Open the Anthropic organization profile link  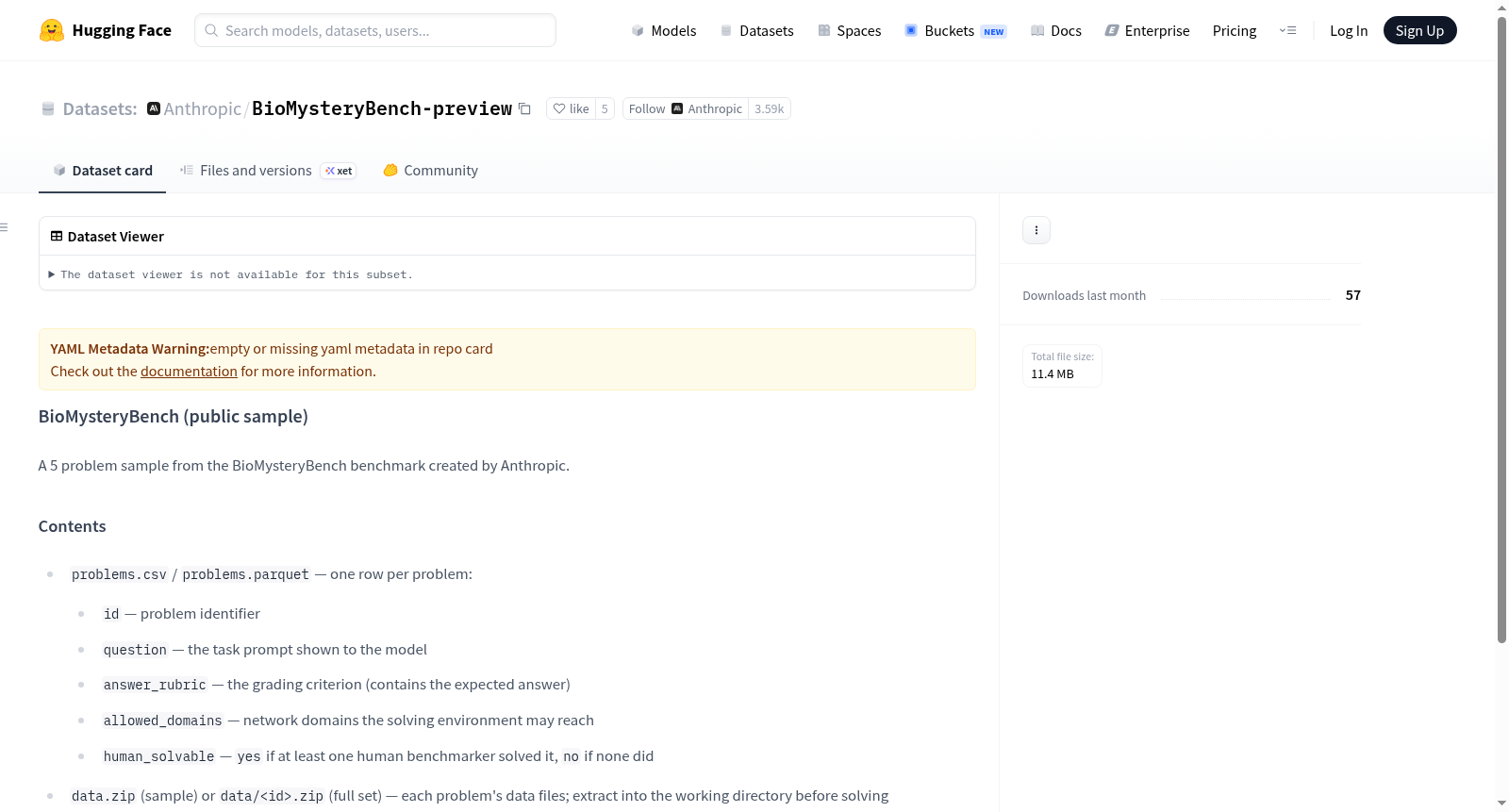(202, 108)
